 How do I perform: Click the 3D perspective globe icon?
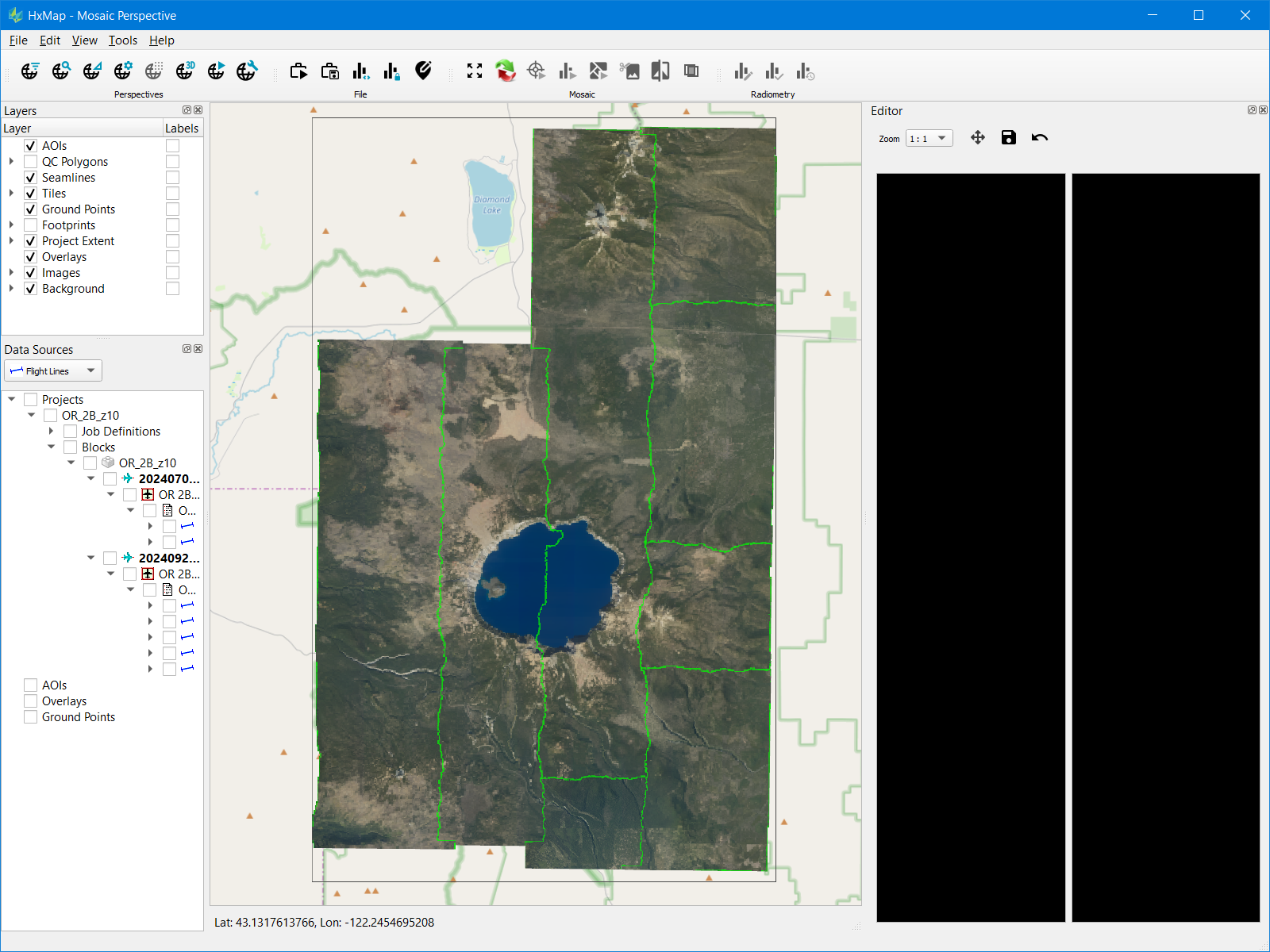point(185,71)
